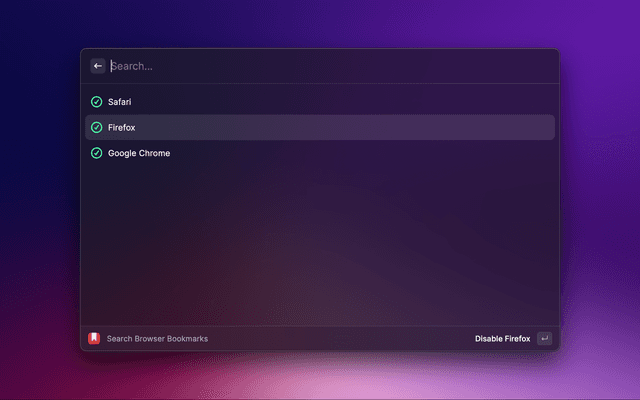
Task: Toggle the Firefox green checkmark
Action: pyautogui.click(x=97, y=128)
